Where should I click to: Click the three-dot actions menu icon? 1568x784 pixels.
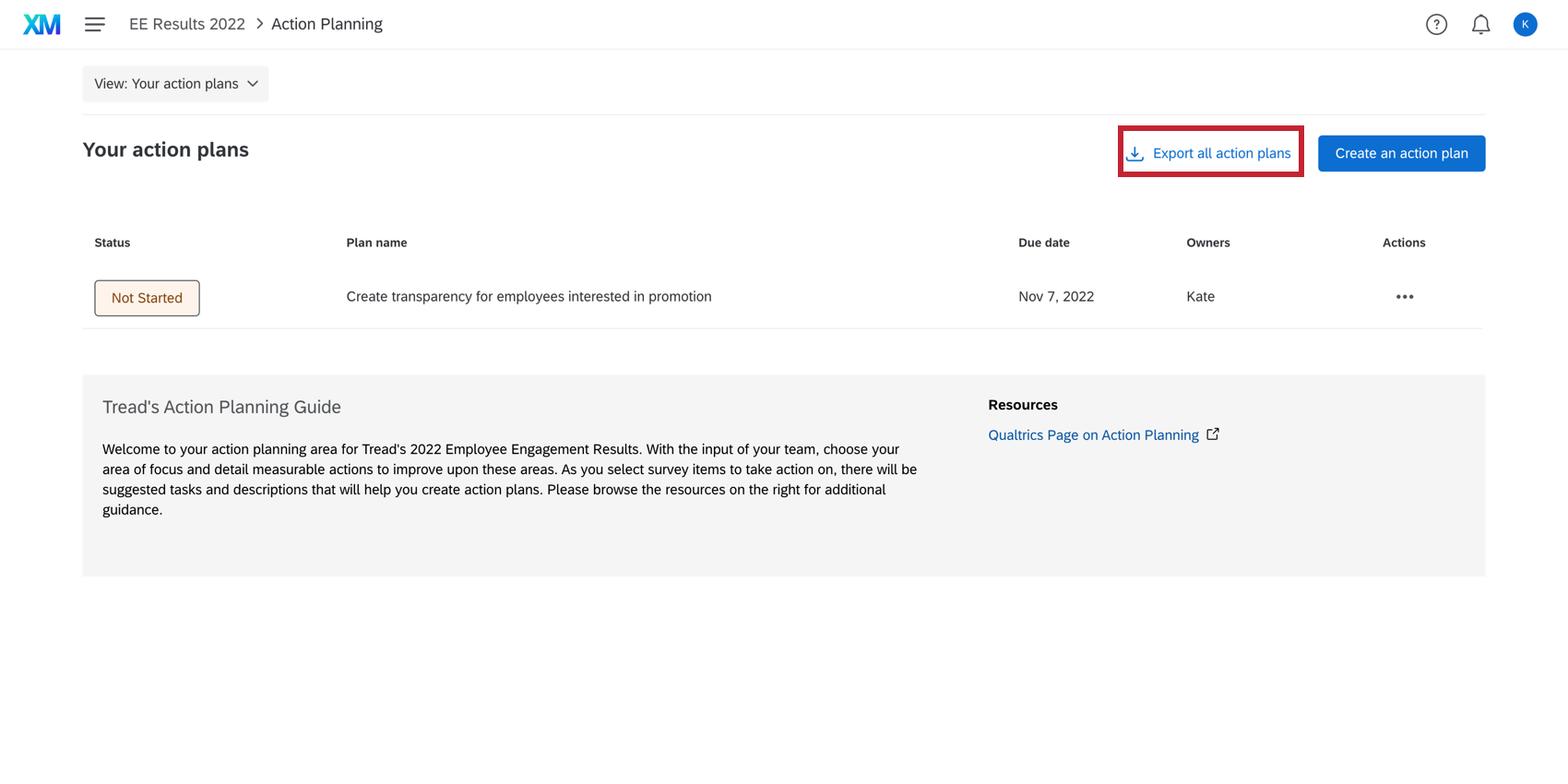[x=1404, y=297]
